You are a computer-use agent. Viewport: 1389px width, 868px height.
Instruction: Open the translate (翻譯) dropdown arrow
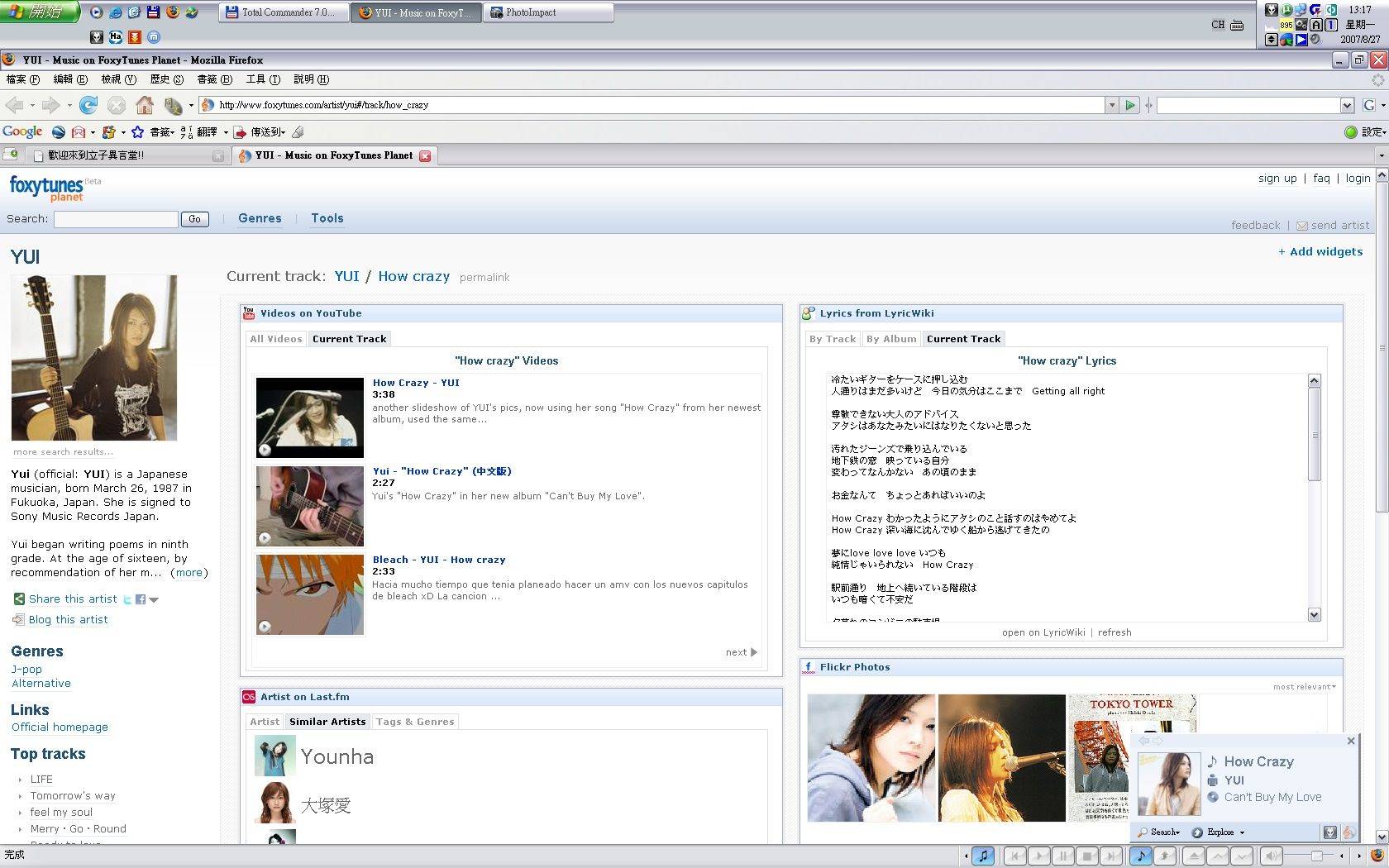pyautogui.click(x=226, y=131)
